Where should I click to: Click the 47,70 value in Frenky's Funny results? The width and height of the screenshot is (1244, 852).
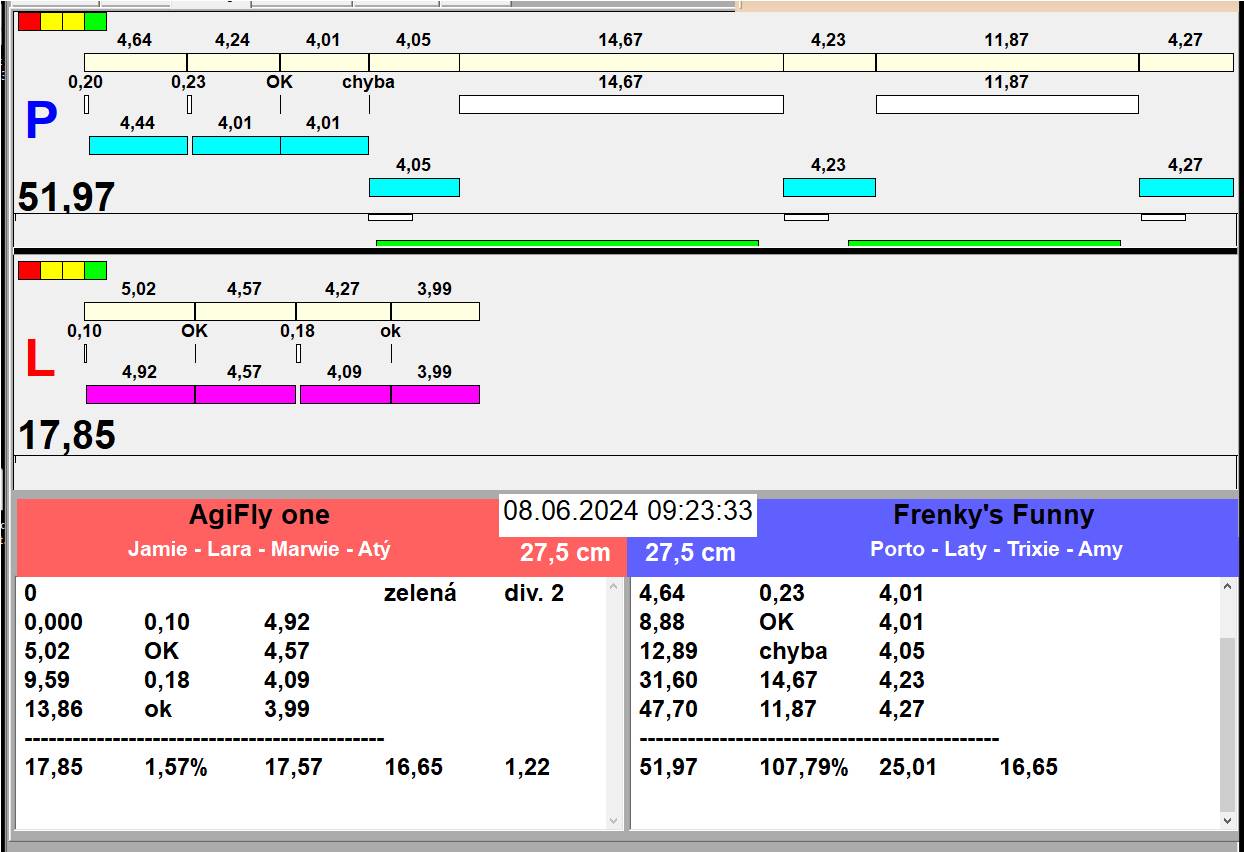click(669, 709)
